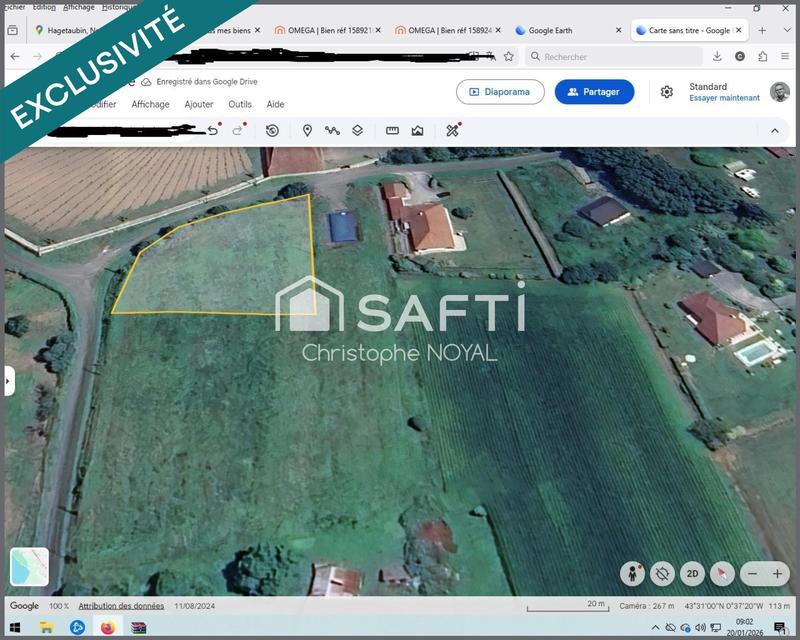
Task: Click the compass icon to reset orientation
Action: 721,573
